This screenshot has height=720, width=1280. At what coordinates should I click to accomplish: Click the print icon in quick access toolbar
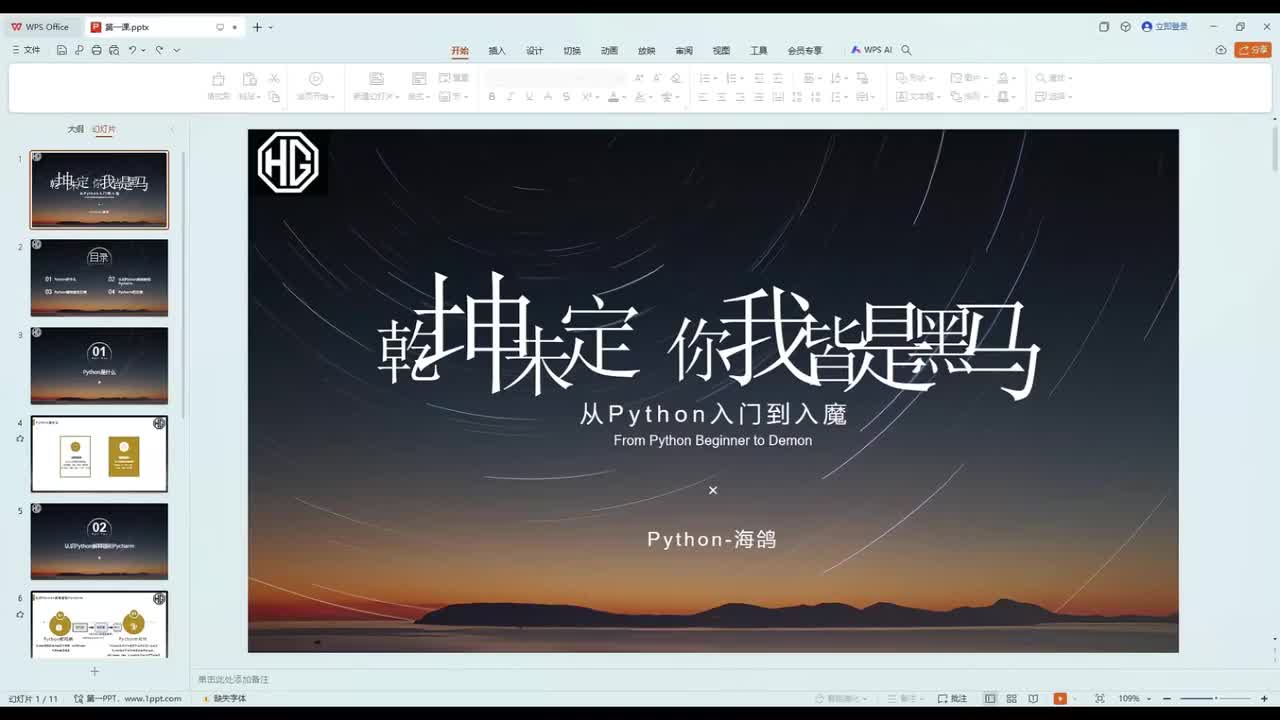click(96, 50)
